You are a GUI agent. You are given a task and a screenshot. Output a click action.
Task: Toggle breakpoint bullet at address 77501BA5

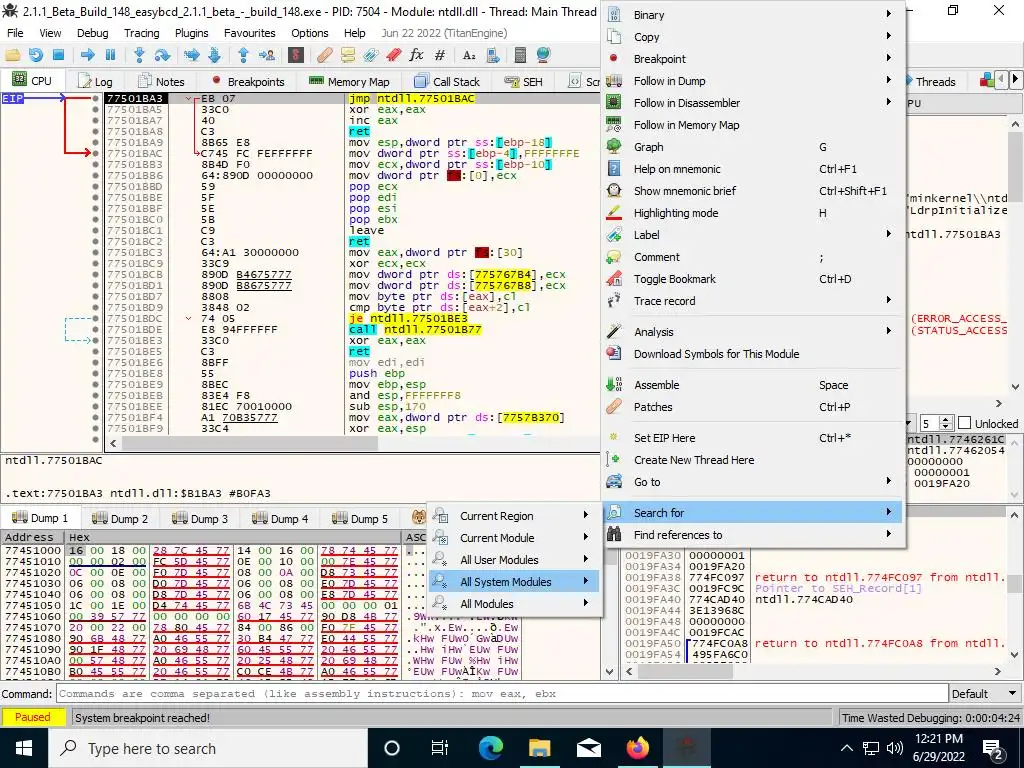96,109
